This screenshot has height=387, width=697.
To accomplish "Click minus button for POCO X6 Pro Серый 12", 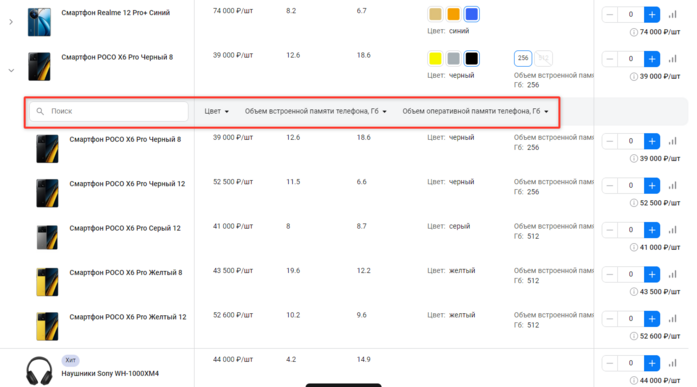I will point(609,230).
